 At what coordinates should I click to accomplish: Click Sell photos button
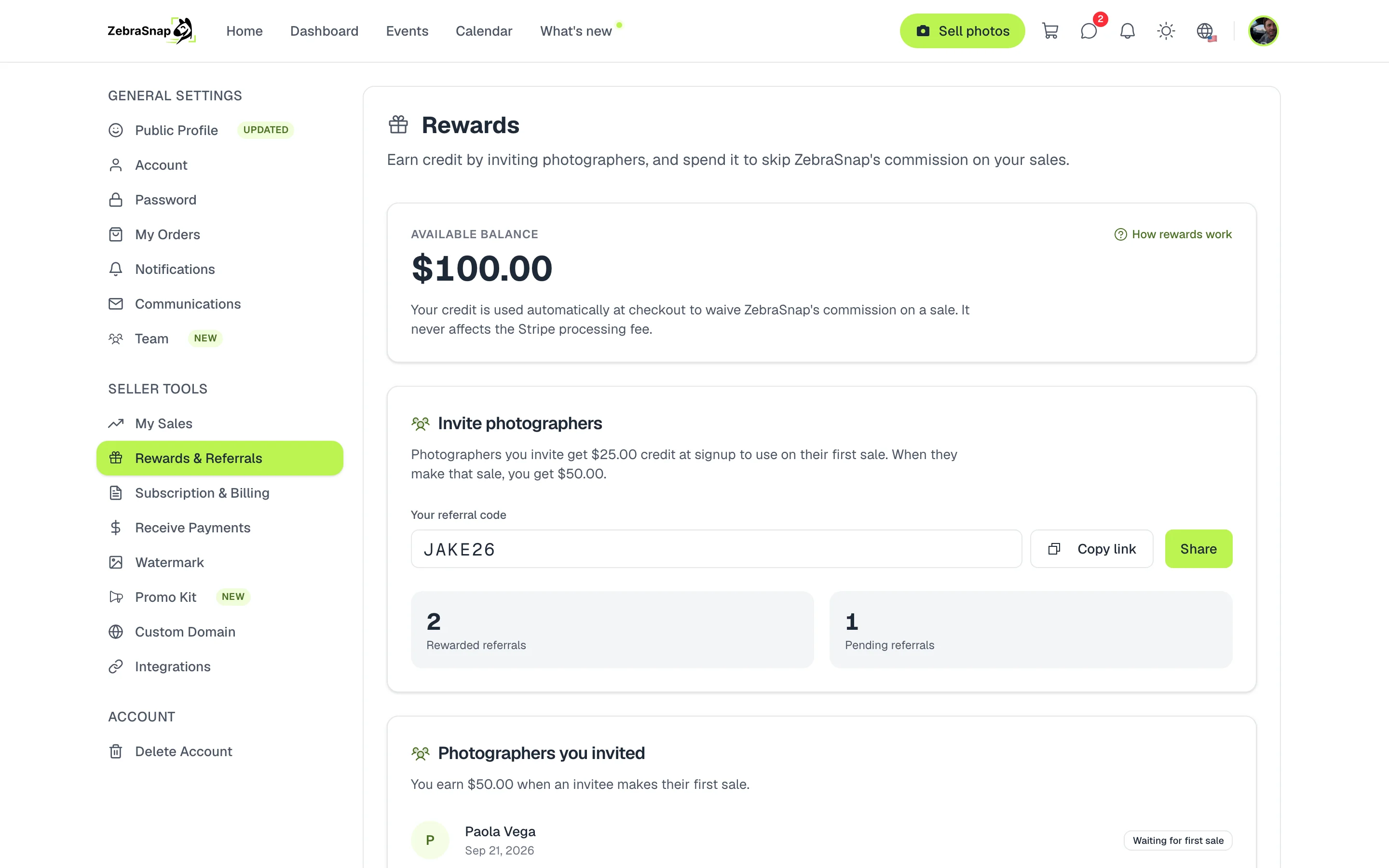point(962,31)
